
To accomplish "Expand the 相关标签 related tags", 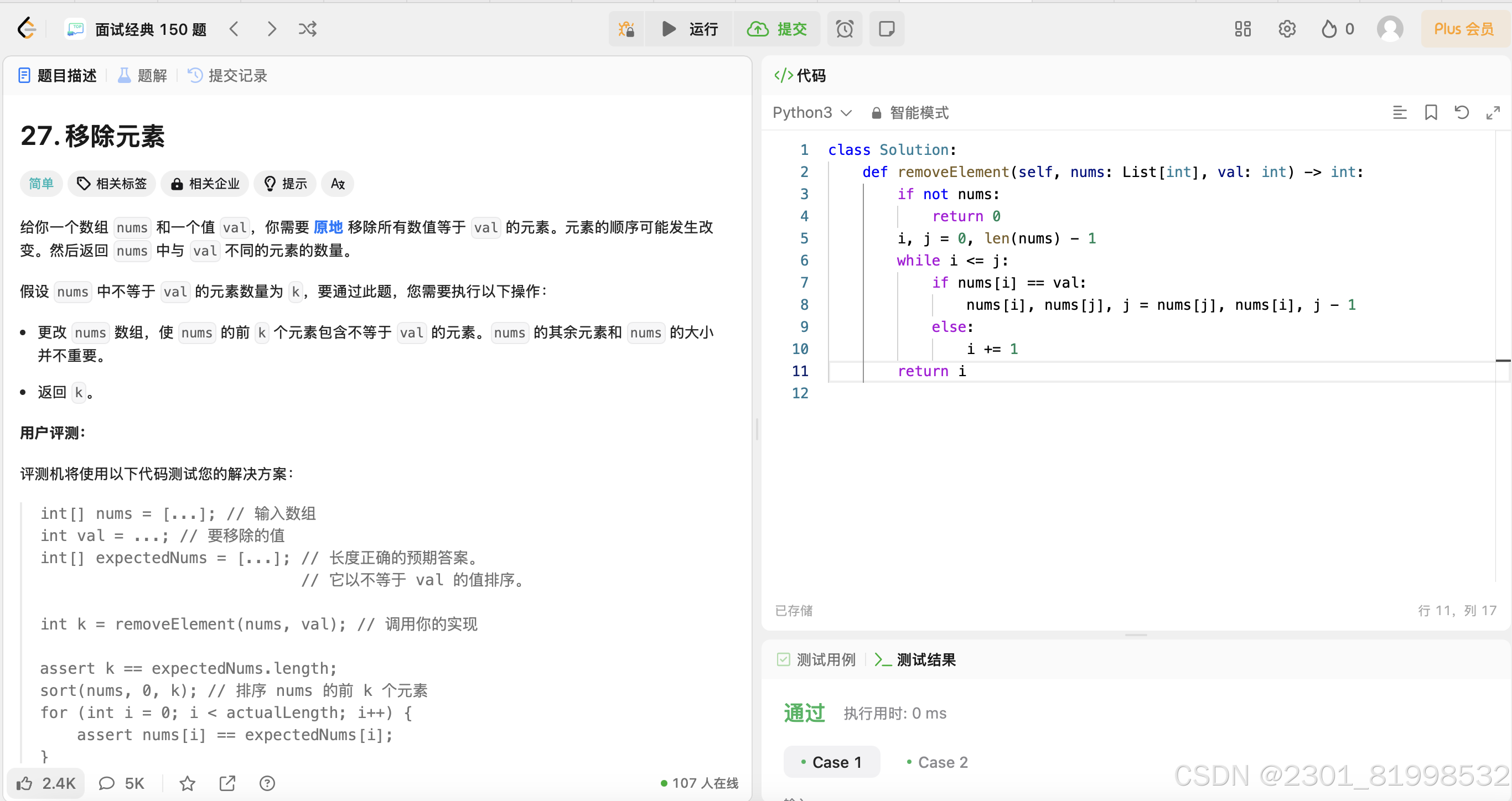I will 112,184.
